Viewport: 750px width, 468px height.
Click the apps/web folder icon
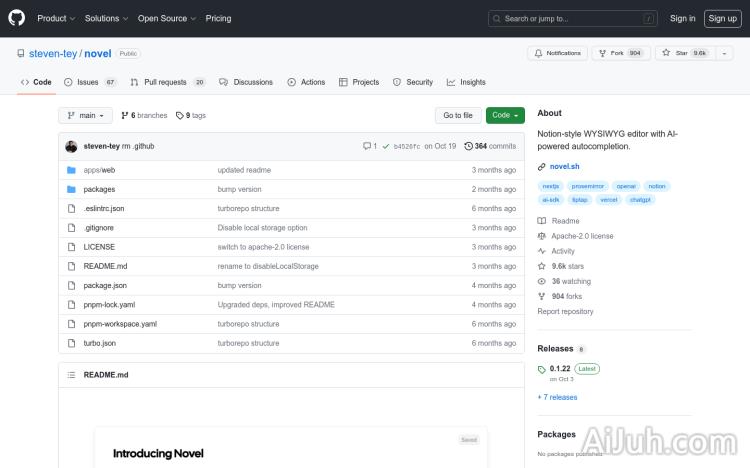pos(71,170)
